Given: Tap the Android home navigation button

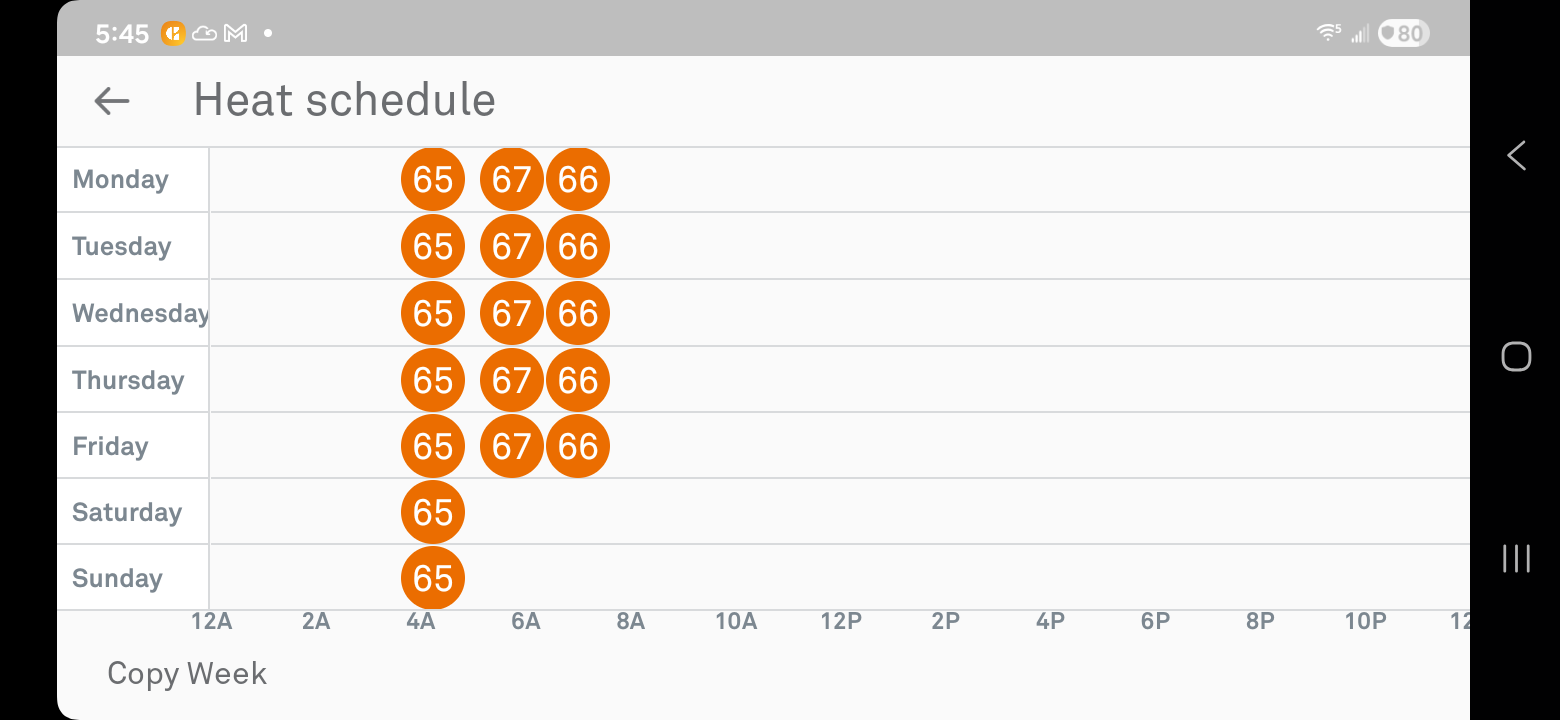Looking at the screenshot, I should 1516,356.
